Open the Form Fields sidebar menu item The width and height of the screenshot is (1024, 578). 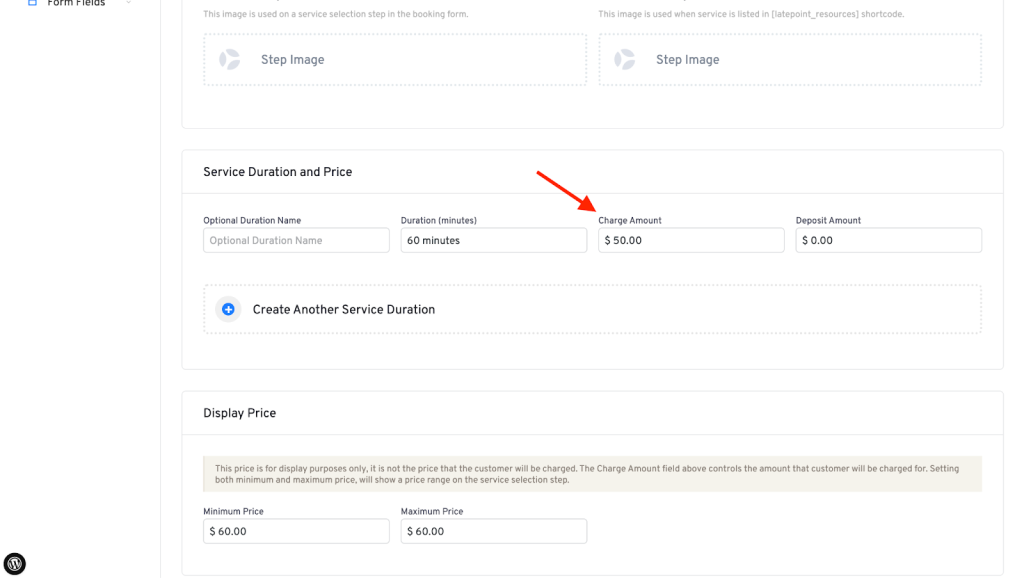(x=76, y=3)
